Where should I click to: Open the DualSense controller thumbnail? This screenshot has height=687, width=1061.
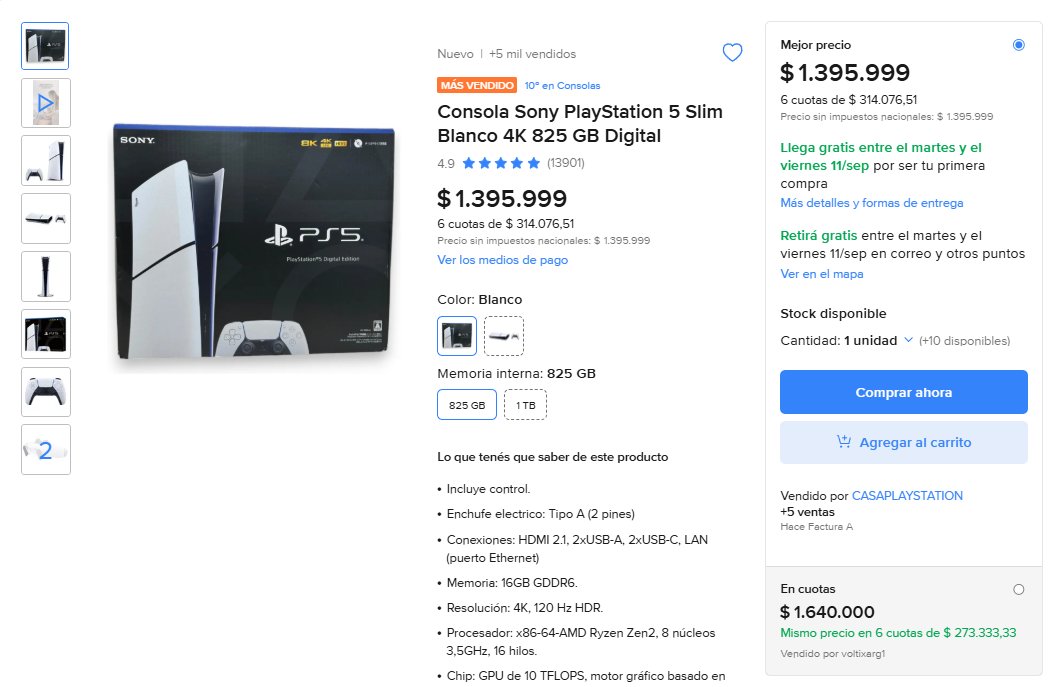(x=45, y=392)
